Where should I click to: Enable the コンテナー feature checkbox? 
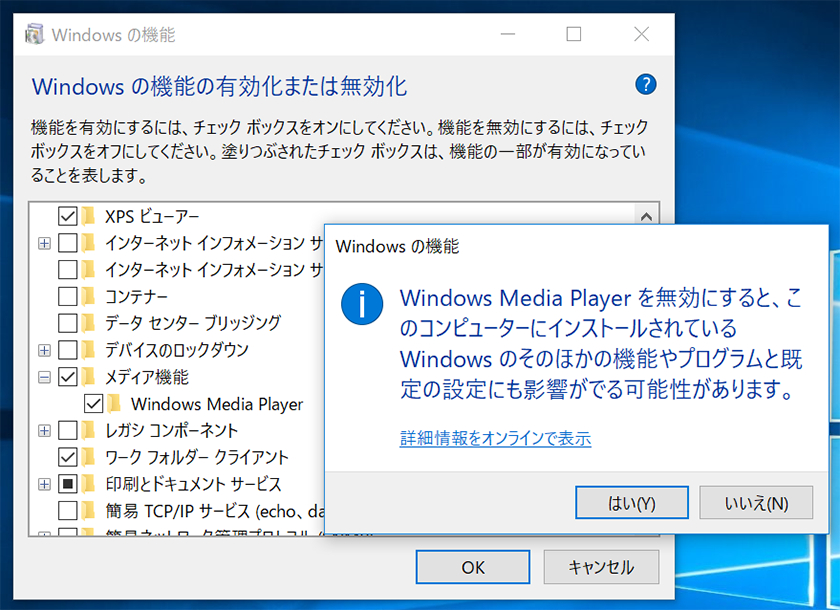coord(68,296)
